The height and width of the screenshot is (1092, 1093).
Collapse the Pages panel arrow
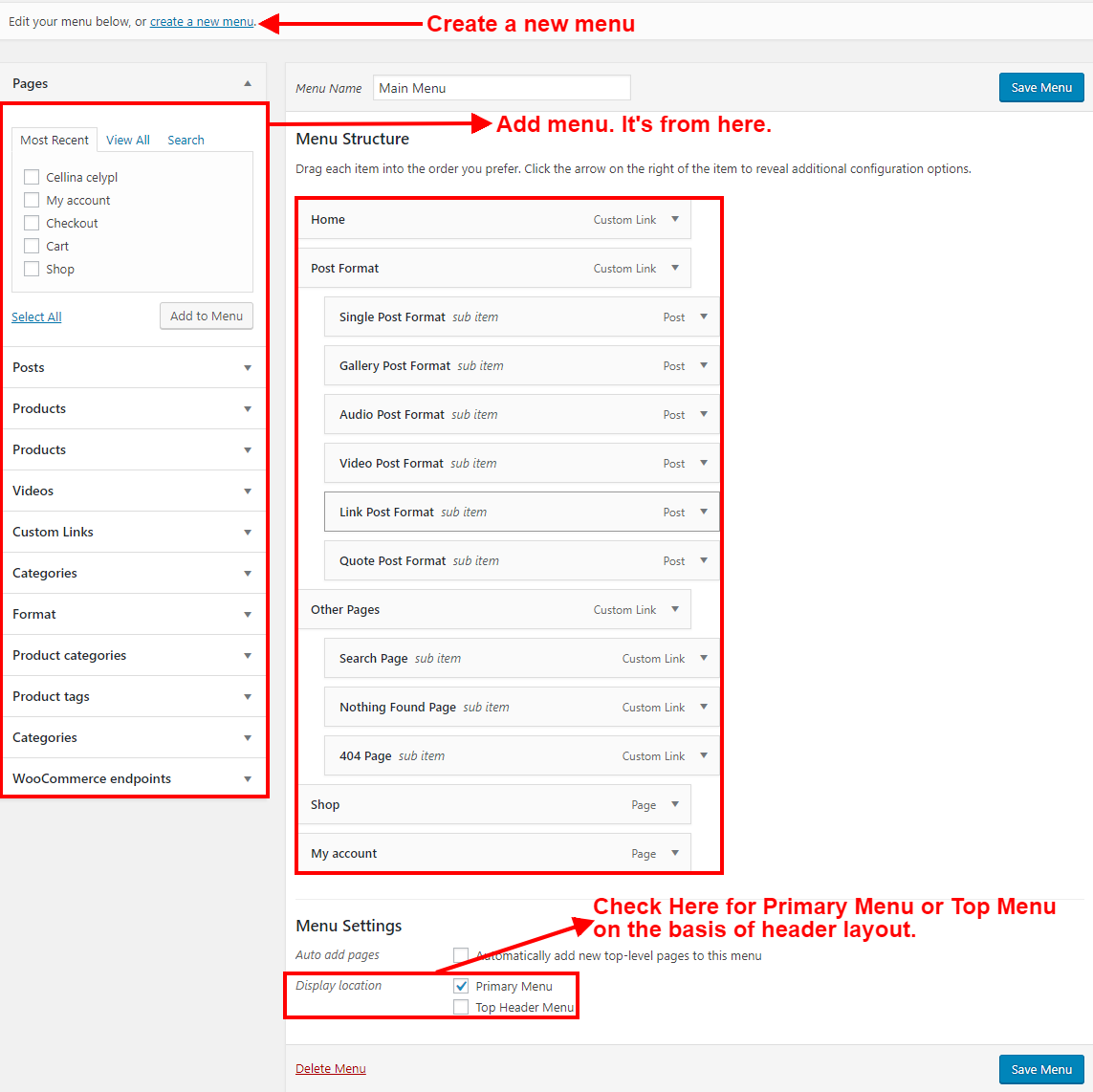tap(248, 83)
